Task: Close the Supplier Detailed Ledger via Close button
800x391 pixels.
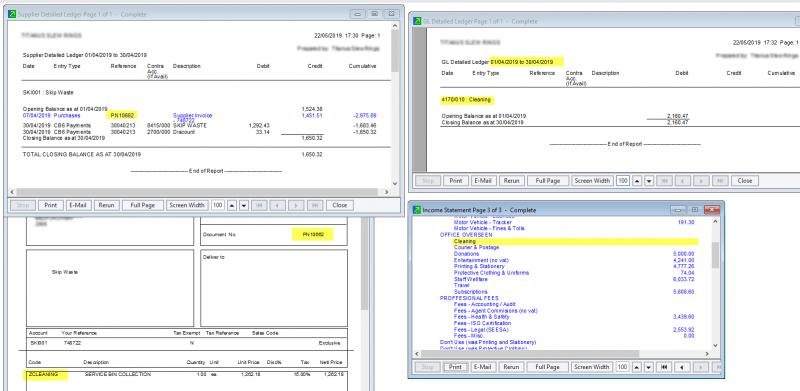Action: tap(339, 205)
